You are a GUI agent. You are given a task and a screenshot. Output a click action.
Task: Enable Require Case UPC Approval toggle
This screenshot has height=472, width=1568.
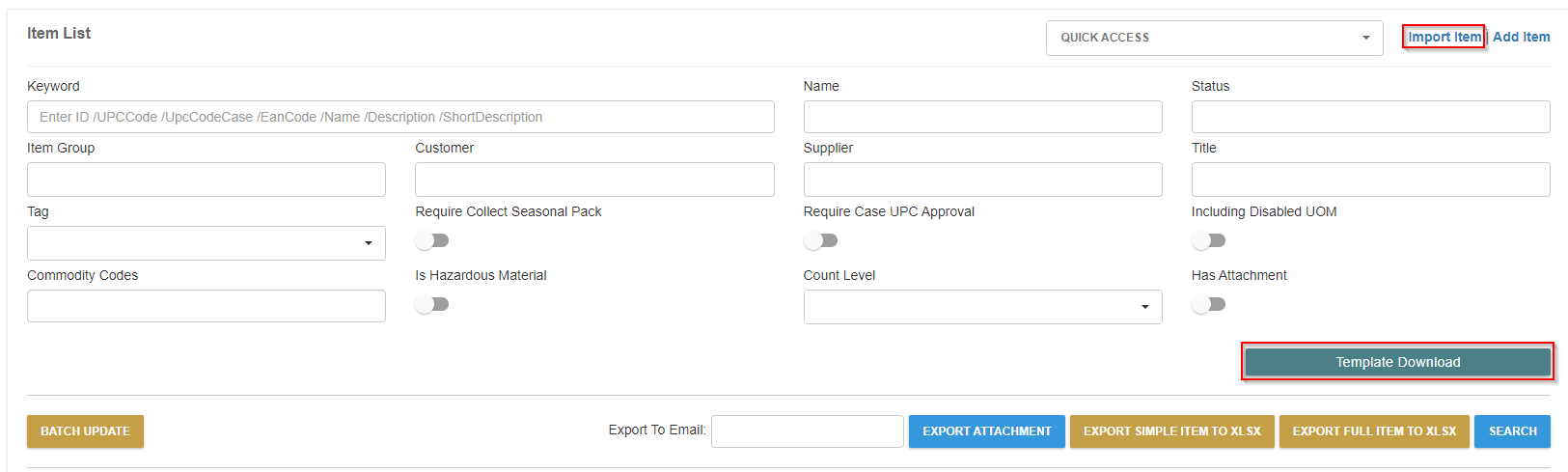820,240
